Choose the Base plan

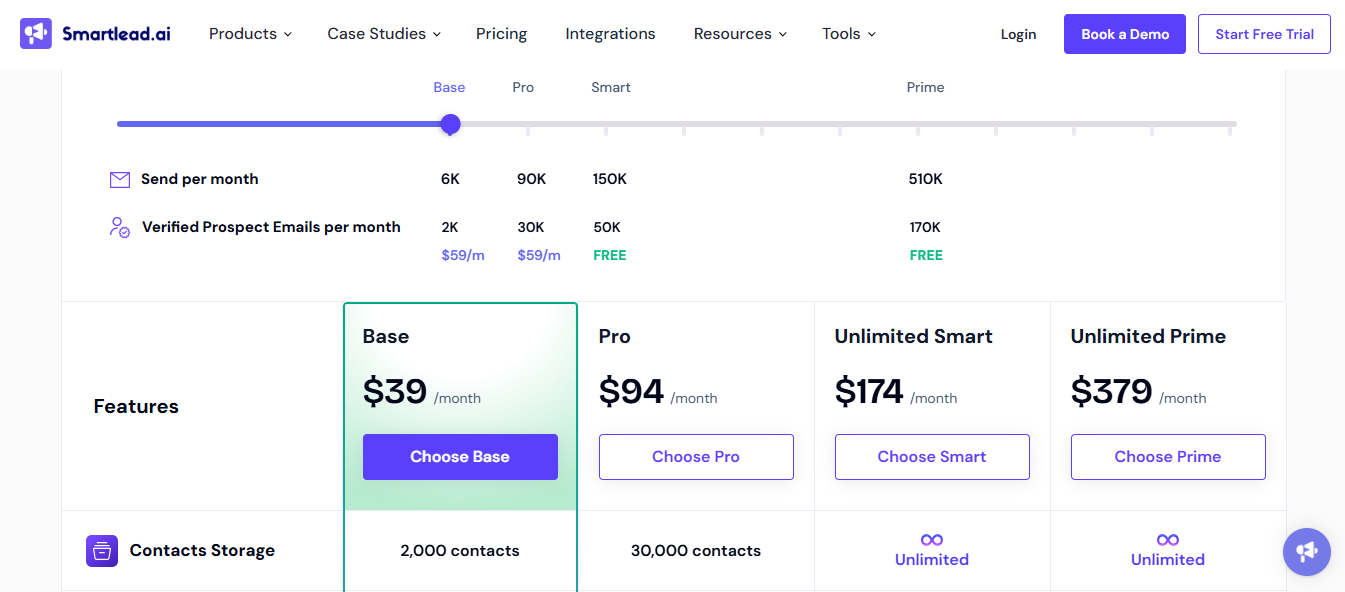[460, 456]
